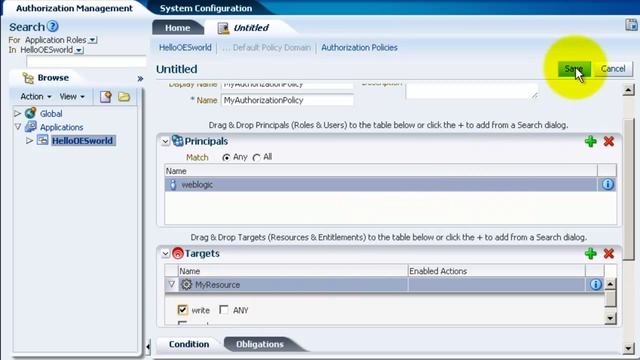Select the Untitled tab

(x=251, y=28)
